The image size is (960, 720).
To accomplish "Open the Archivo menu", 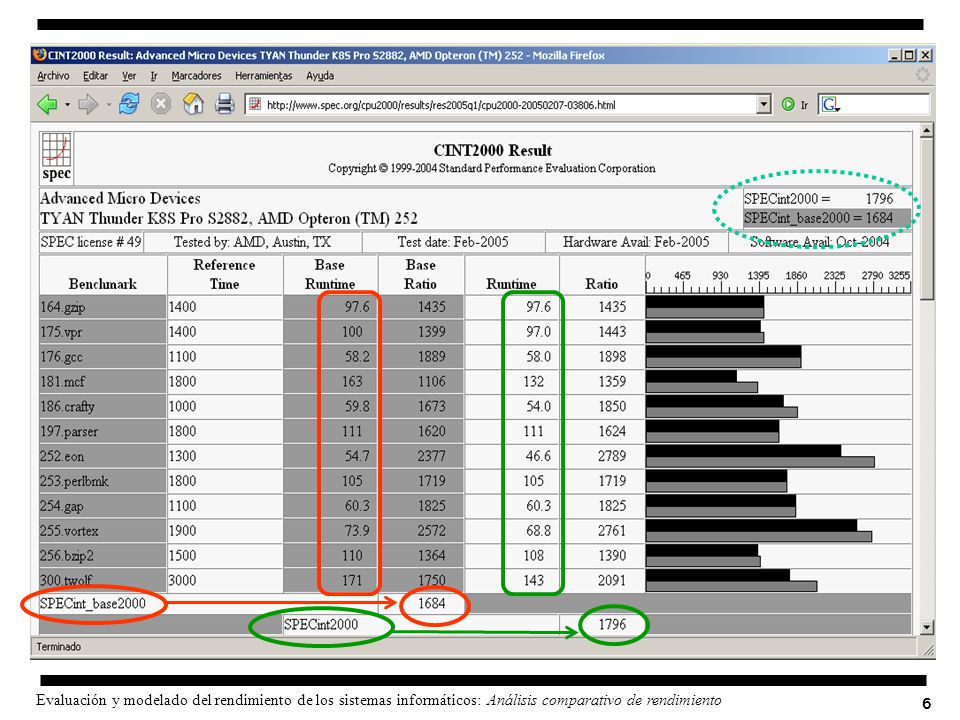I will (x=53, y=76).
